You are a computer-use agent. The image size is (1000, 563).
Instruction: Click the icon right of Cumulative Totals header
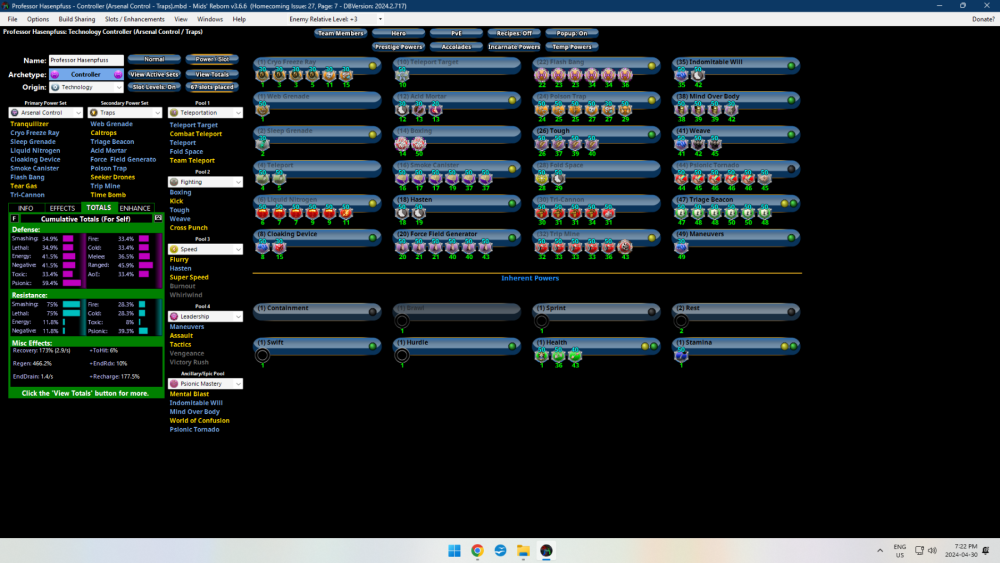coord(158,219)
